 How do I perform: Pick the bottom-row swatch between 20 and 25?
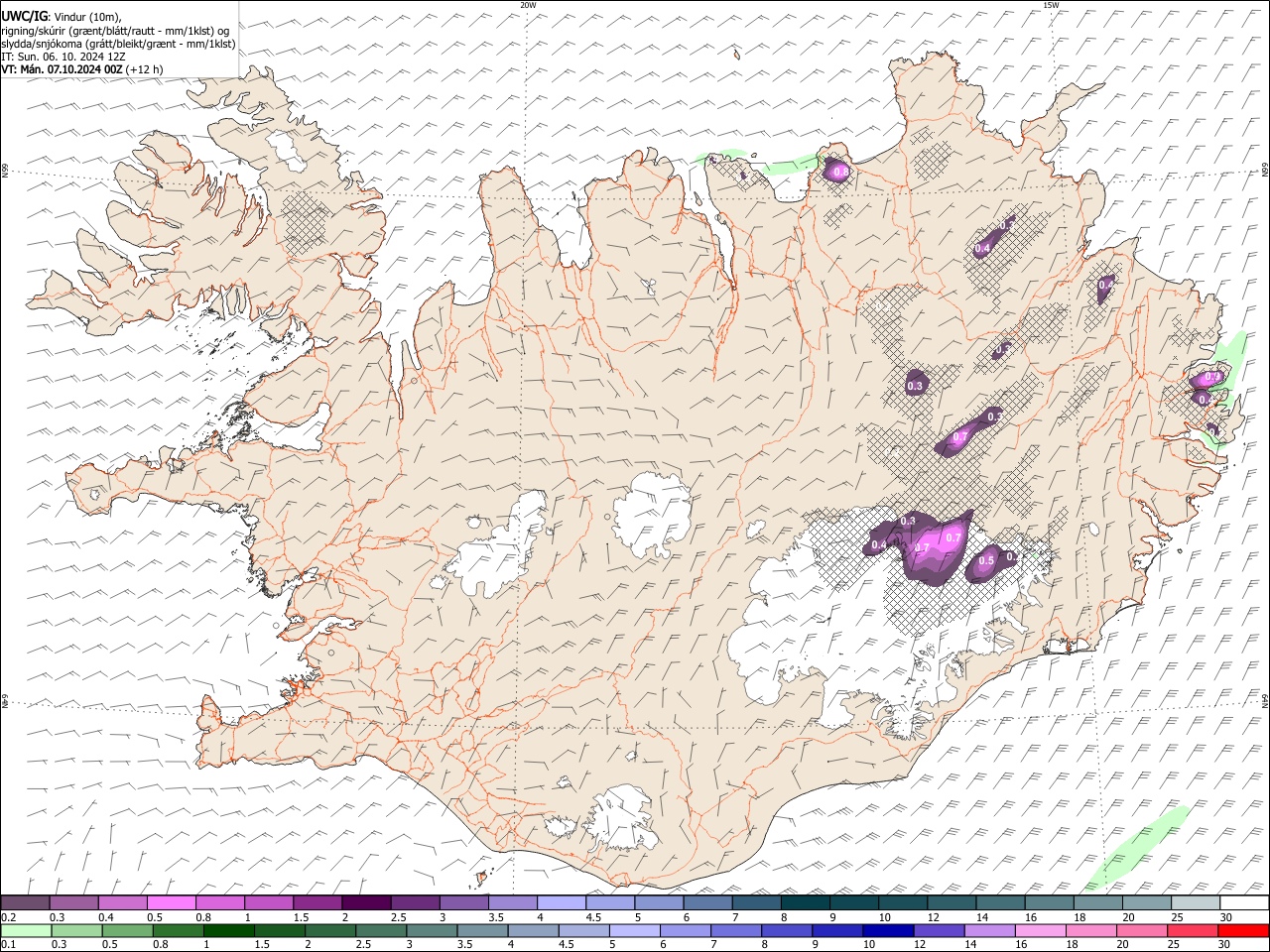(1140, 930)
